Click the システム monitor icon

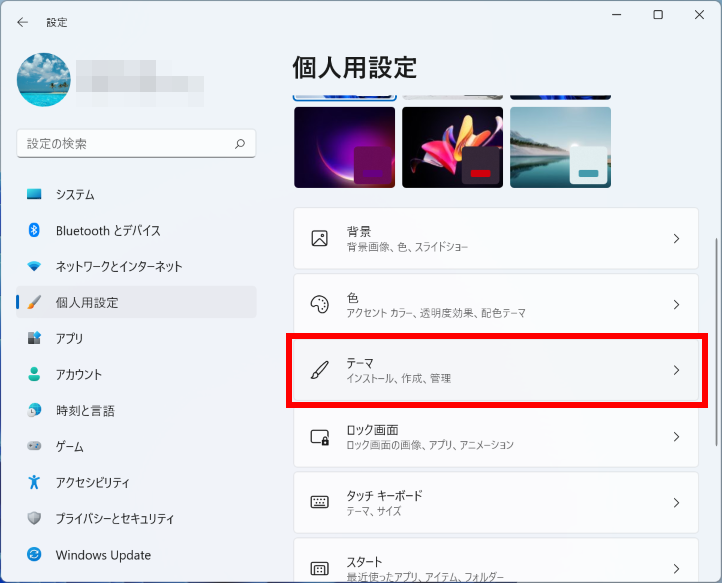click(34, 194)
